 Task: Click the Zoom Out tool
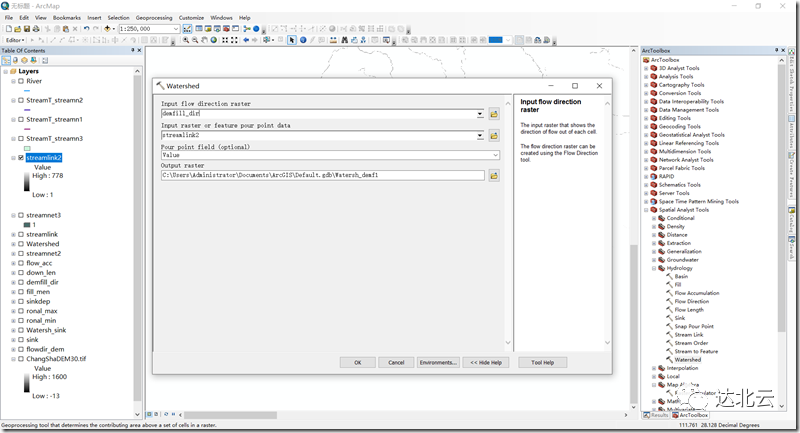click(195, 40)
